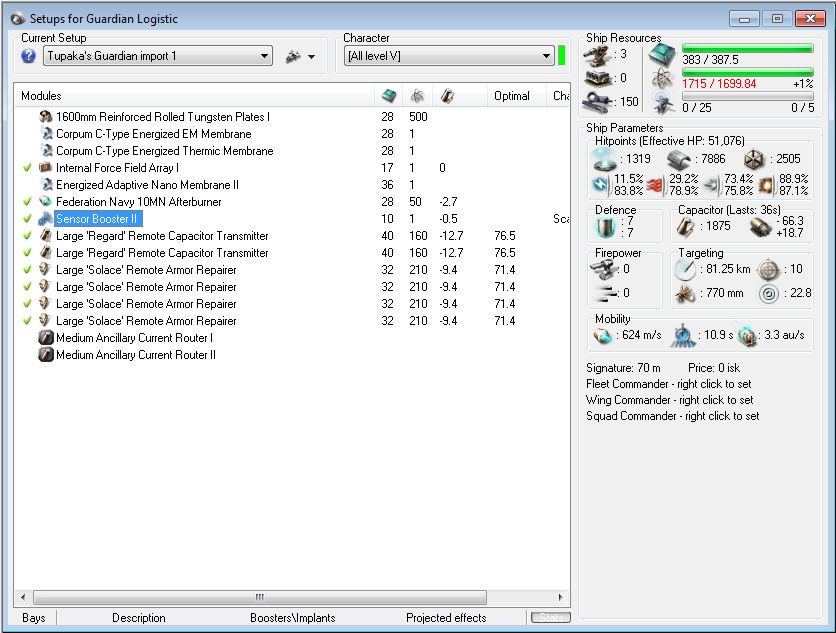The height and width of the screenshot is (633, 836).
Task: Click the first Regard Capacitor Transmitter icon
Action: point(46,236)
